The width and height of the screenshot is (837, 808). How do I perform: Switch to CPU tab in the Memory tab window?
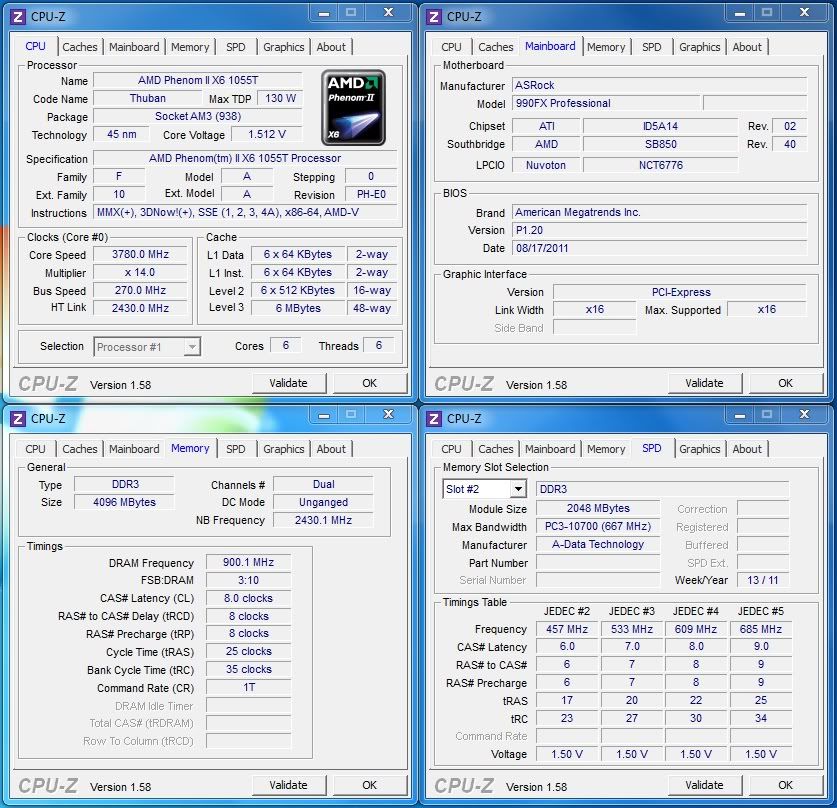(x=35, y=449)
